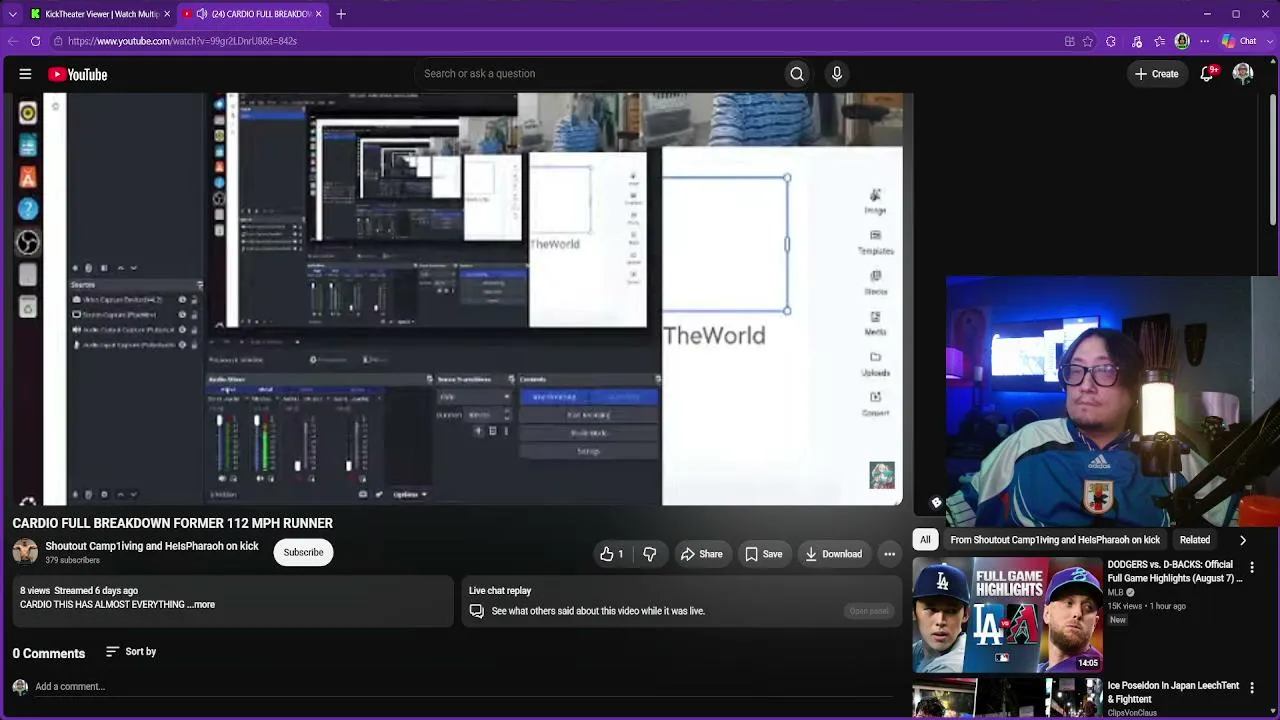Open the browser favorites list icon
Image resolution: width=1280 pixels, height=720 pixels.
1159,41
